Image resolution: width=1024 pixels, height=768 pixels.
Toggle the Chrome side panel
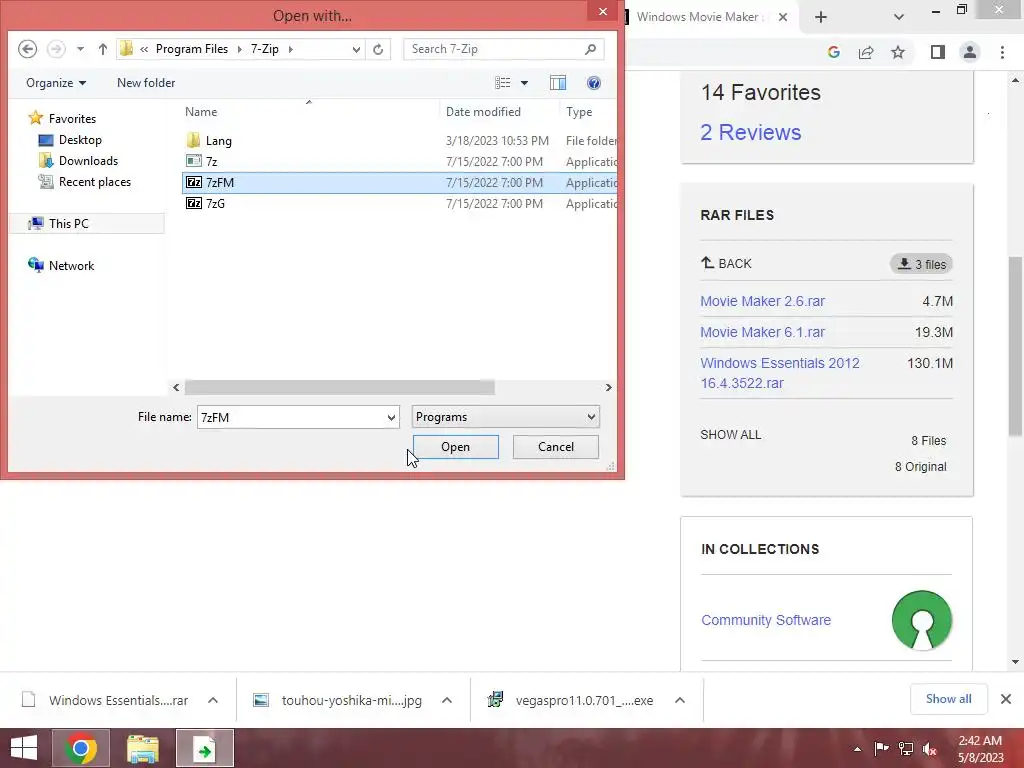click(x=938, y=52)
